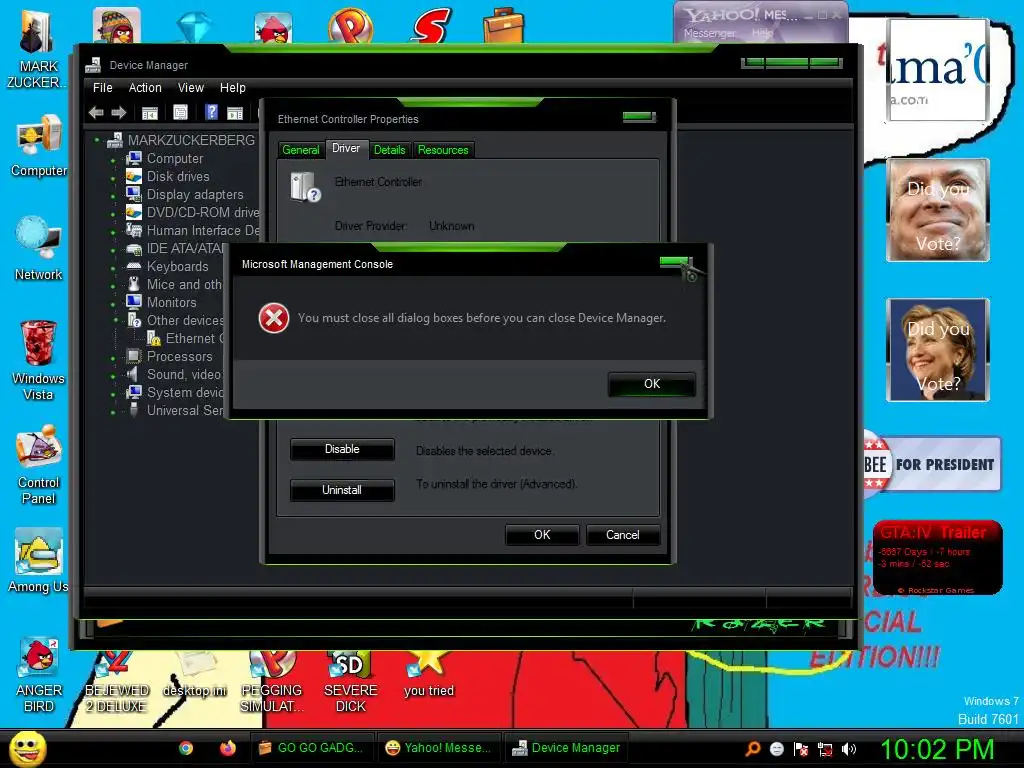This screenshot has width=1024, height=768.
Task: Collapse the MARKZUCKERBERG root node
Action: coord(97,140)
